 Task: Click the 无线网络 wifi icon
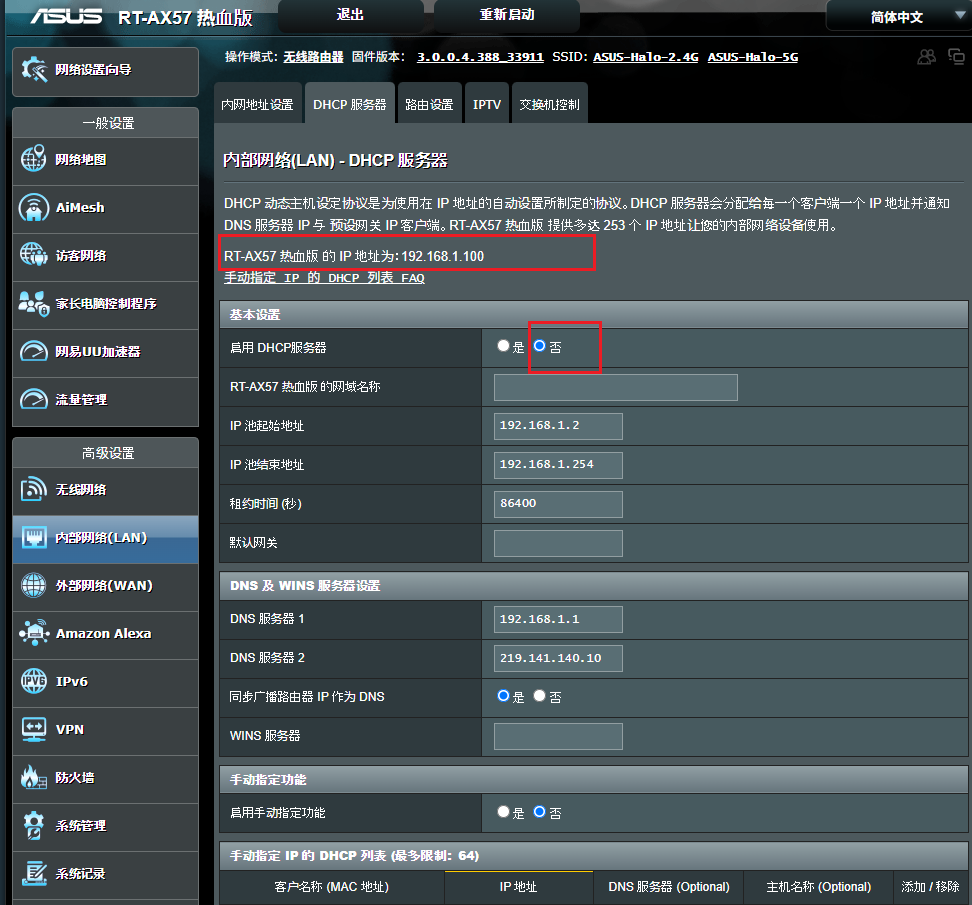coord(34,490)
